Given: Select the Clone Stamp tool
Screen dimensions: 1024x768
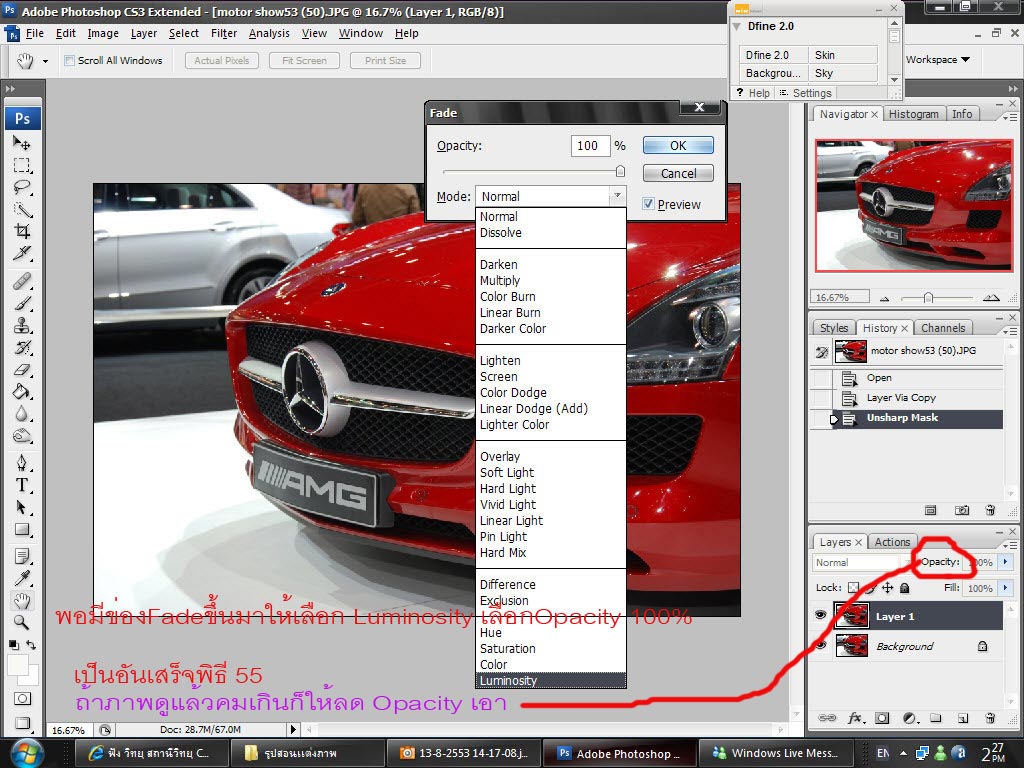Looking at the screenshot, I should pos(22,325).
